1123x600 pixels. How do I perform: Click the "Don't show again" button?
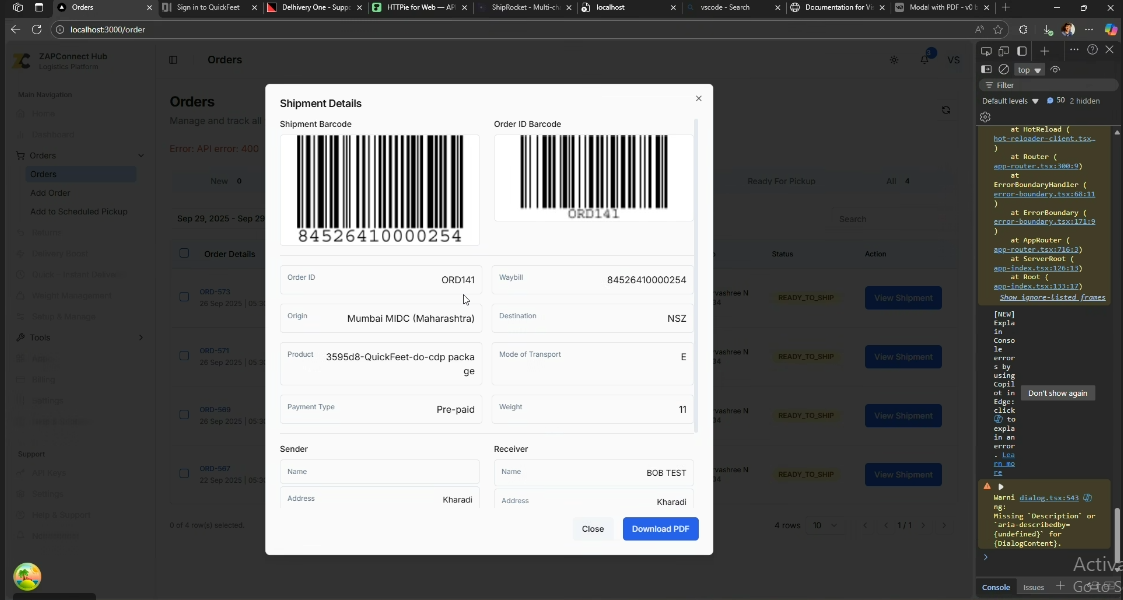[x=1057, y=393]
